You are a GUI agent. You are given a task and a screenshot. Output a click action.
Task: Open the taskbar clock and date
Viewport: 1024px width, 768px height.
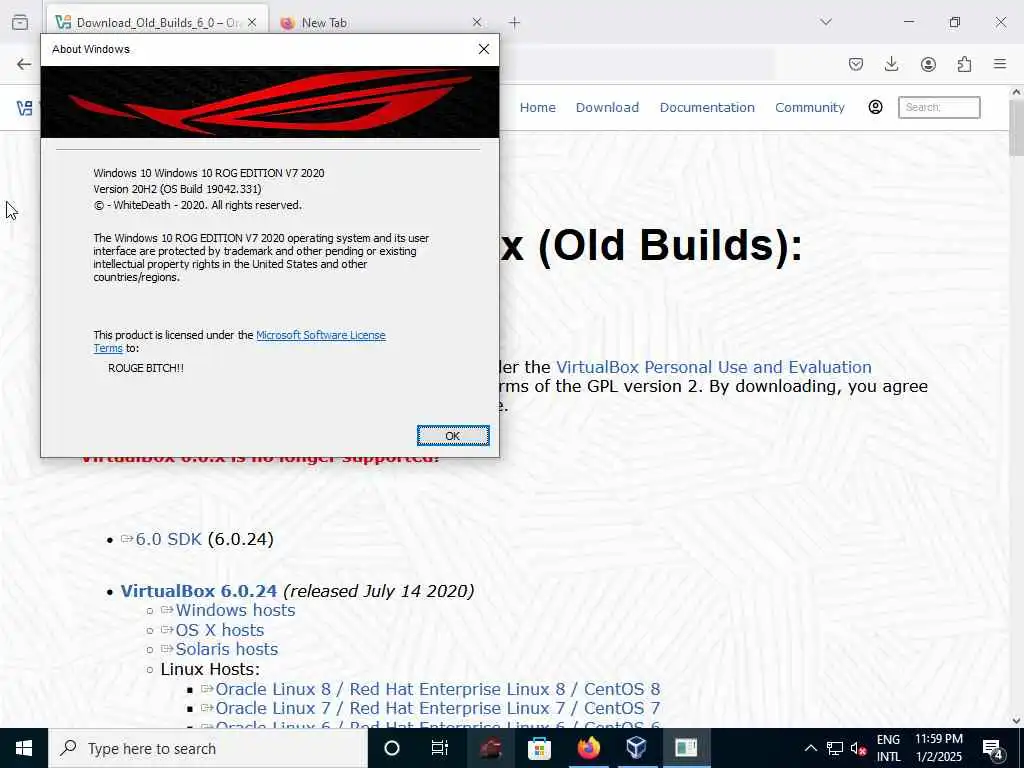(938, 748)
